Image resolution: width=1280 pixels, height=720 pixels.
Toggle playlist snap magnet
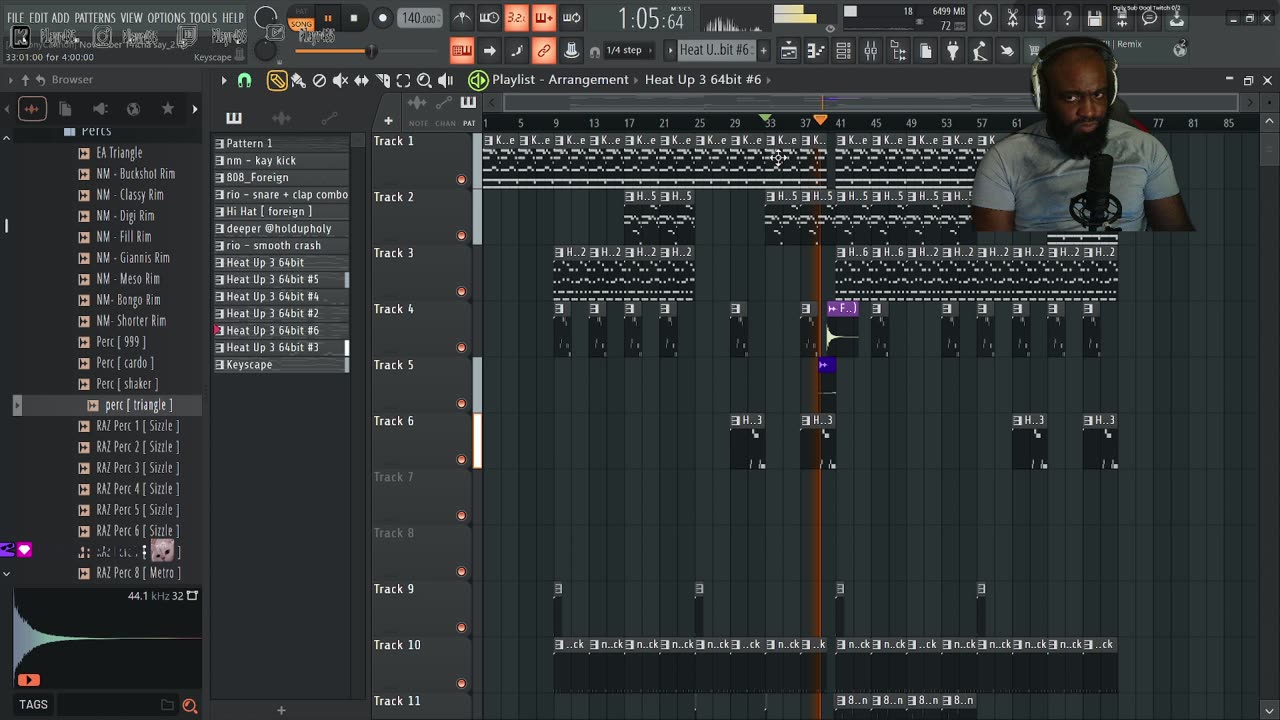(244, 81)
